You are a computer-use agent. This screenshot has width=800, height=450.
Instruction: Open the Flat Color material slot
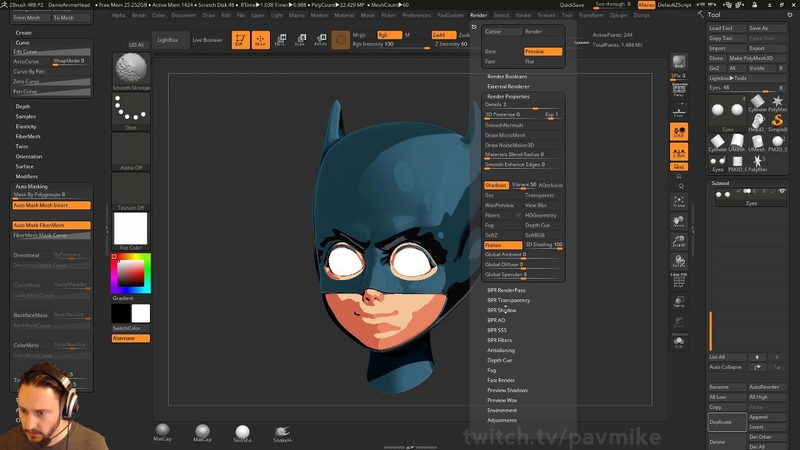[131, 229]
